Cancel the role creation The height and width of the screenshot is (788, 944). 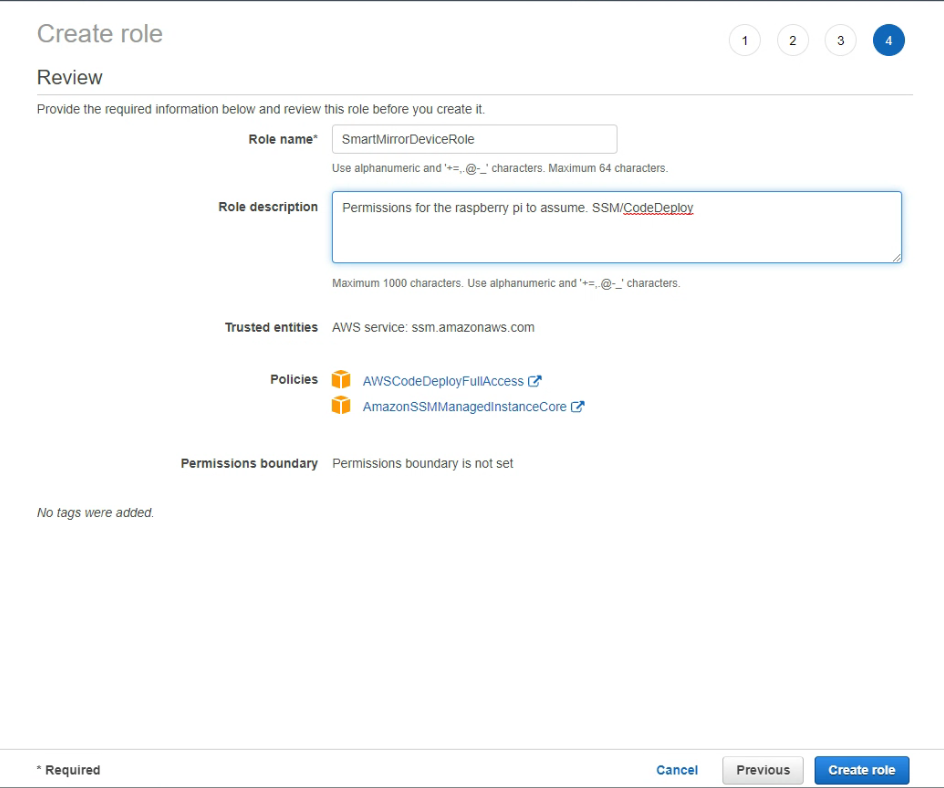point(677,770)
